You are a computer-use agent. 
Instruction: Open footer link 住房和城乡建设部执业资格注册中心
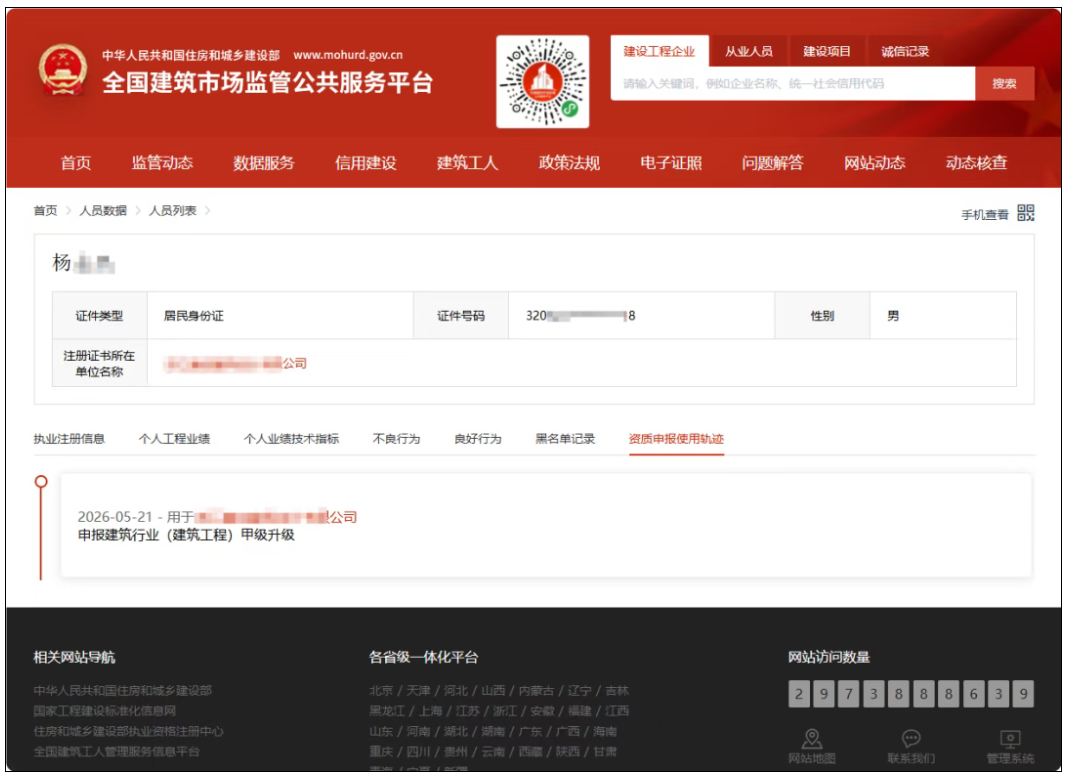click(x=129, y=732)
